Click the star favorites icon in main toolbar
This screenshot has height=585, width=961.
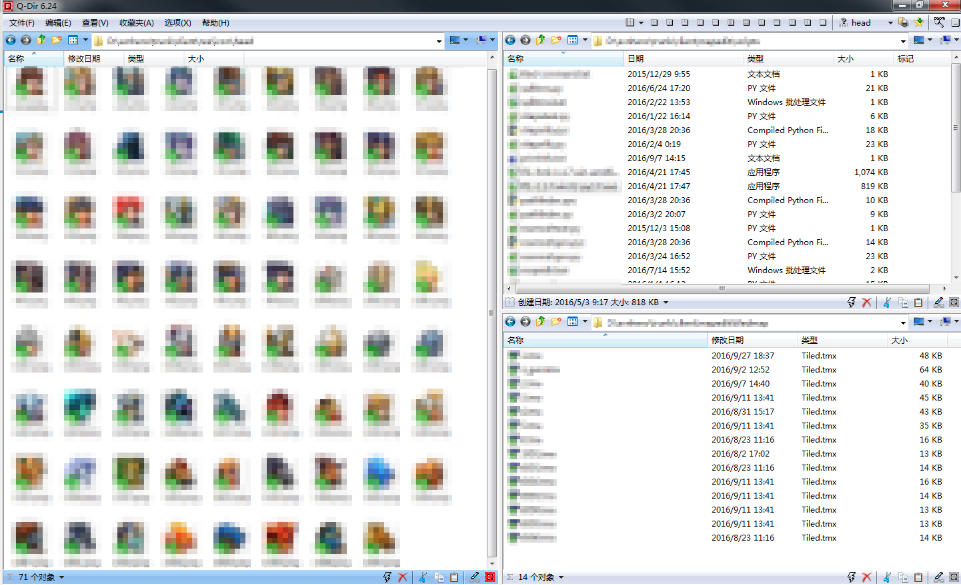click(x=919, y=23)
